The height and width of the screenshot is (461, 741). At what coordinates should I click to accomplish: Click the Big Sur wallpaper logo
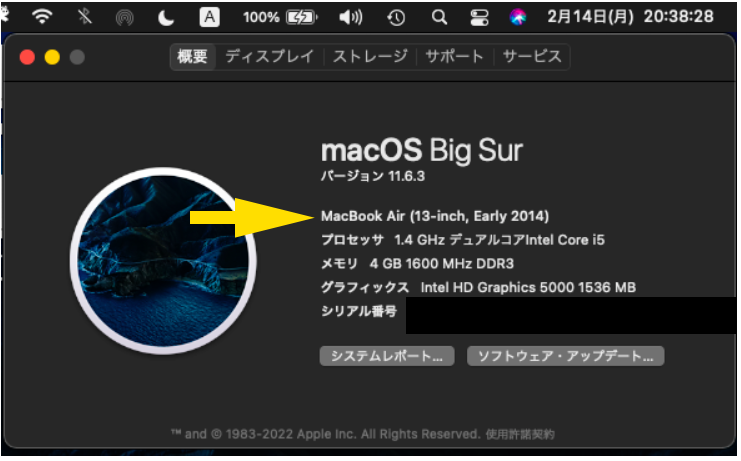(164, 261)
